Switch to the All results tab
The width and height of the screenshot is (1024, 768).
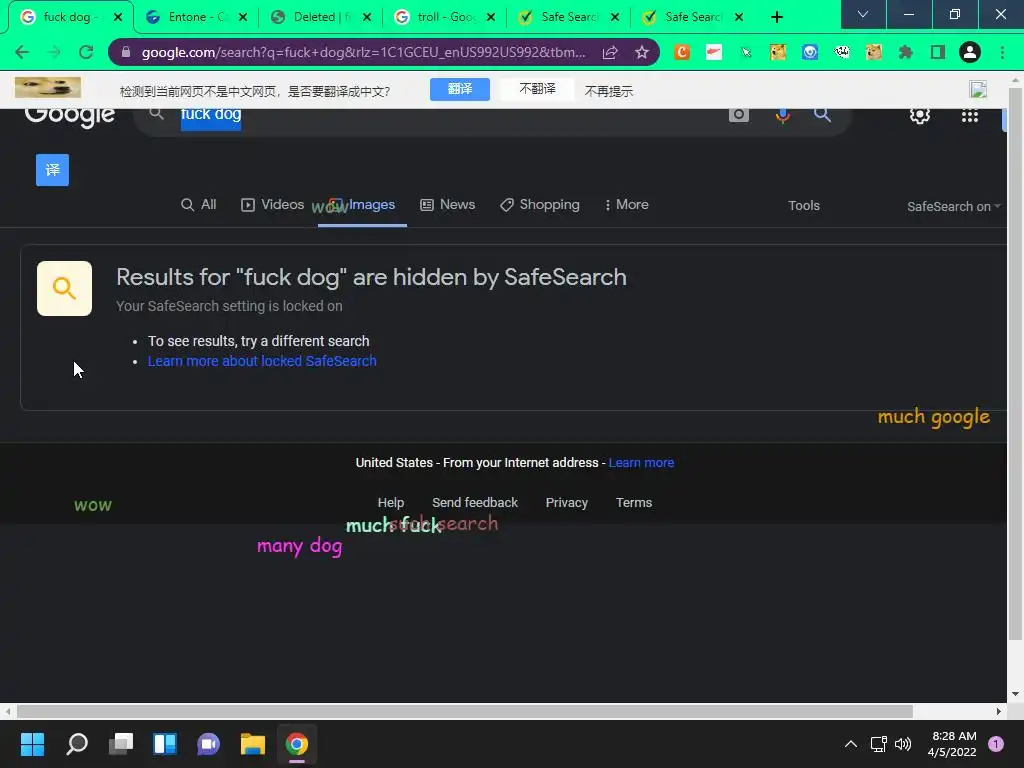[x=199, y=204]
